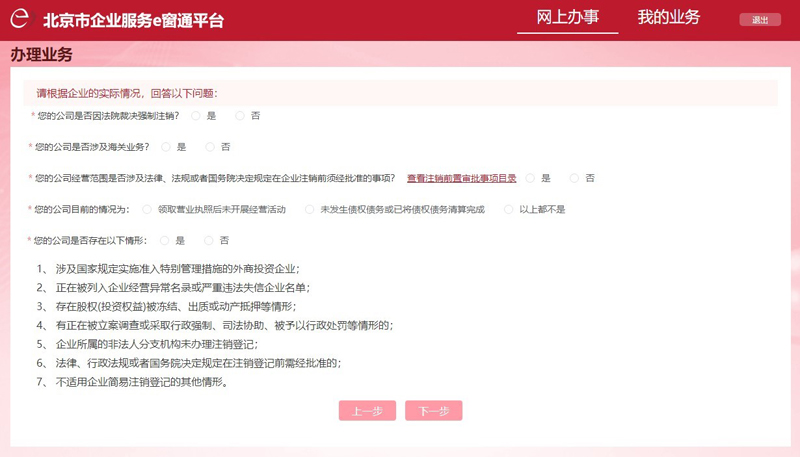Choose 否 for 涉及海关业务 question
Image resolution: width=800 pixels, height=457 pixels.
(210, 147)
